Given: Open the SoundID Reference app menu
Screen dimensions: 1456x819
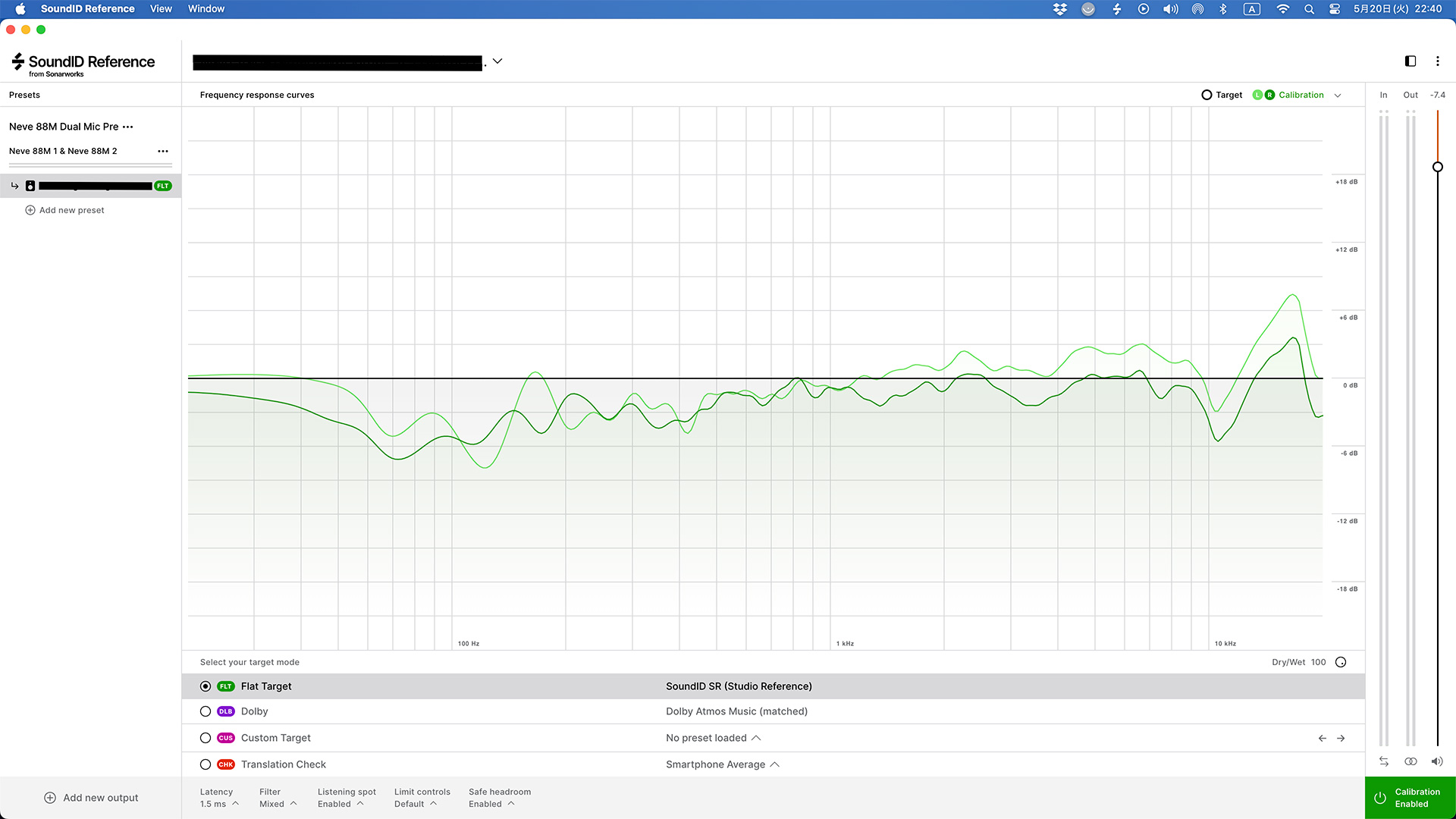Looking at the screenshot, I should click(88, 9).
